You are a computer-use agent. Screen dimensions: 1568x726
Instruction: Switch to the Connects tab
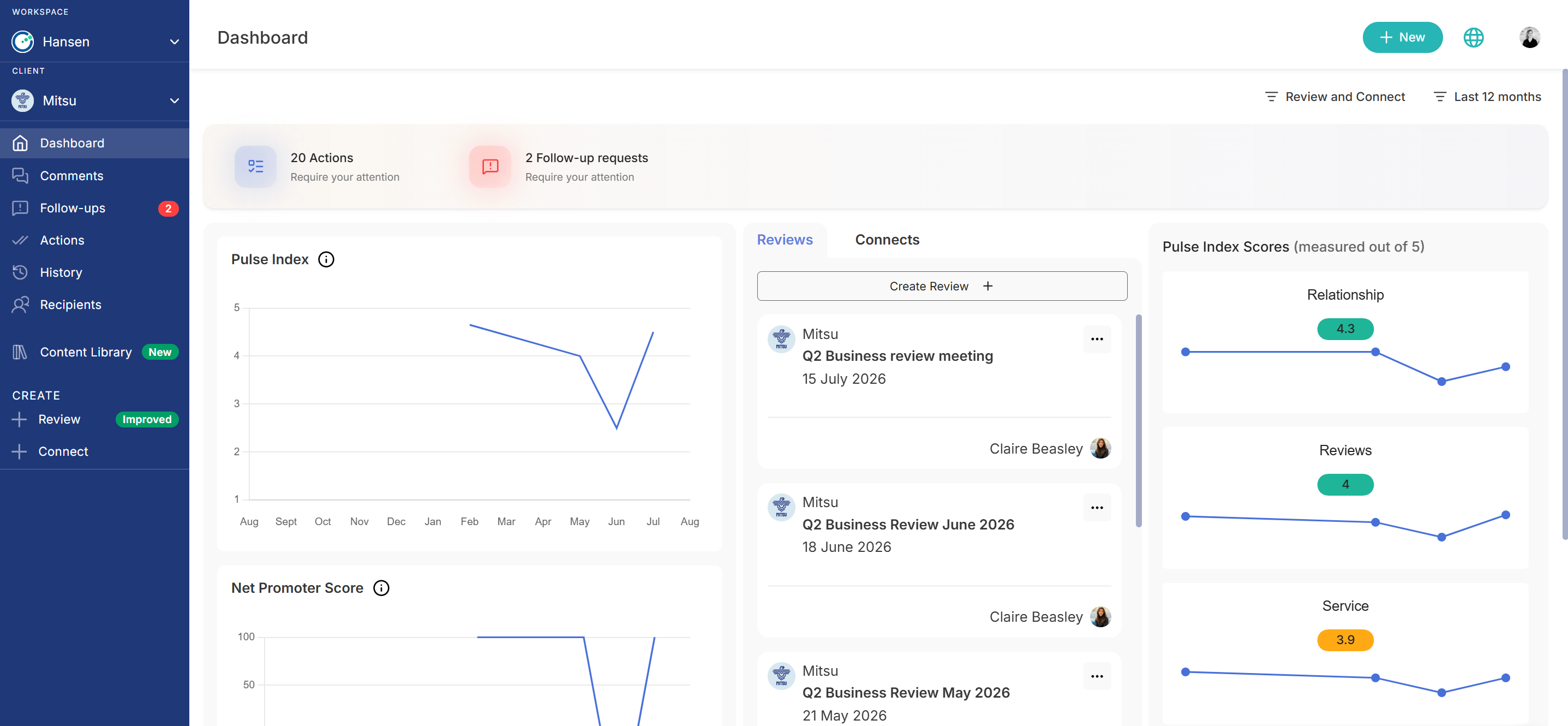[887, 240]
